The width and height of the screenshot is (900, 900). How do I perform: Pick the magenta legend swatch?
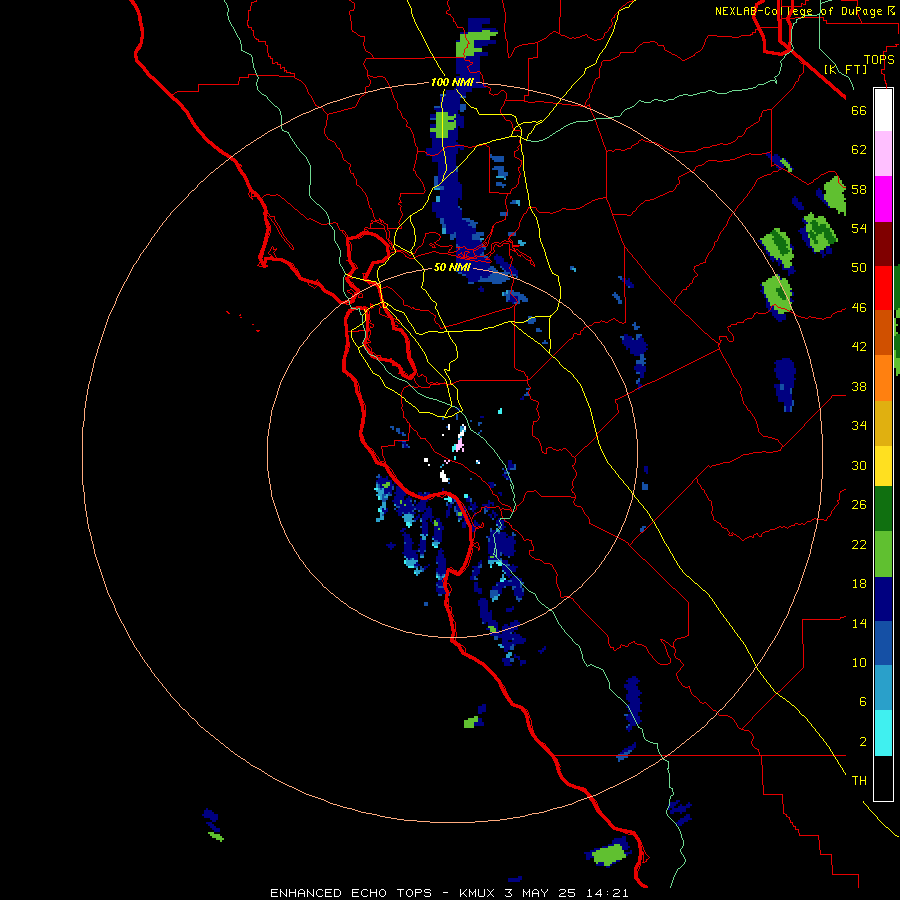coord(883,199)
